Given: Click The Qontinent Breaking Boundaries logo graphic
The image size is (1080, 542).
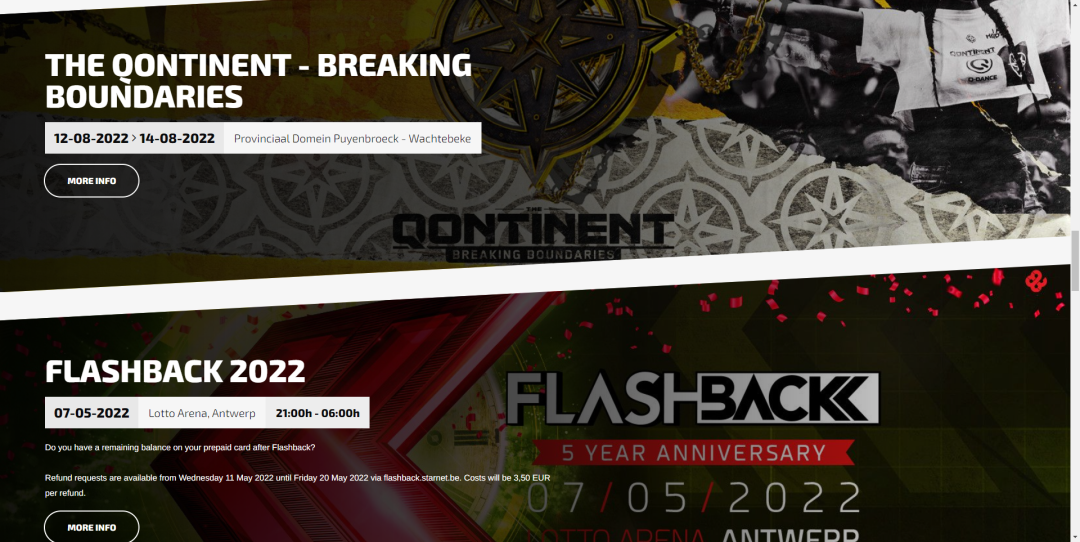Looking at the screenshot, I should click(x=532, y=234).
